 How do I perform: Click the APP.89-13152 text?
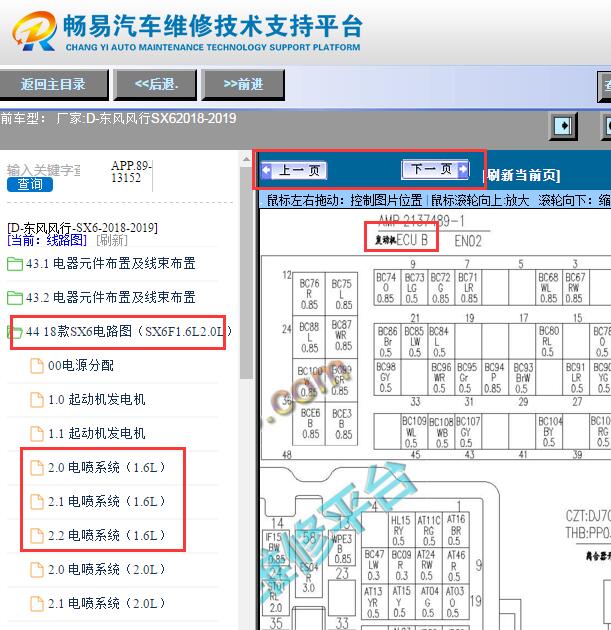(131, 172)
